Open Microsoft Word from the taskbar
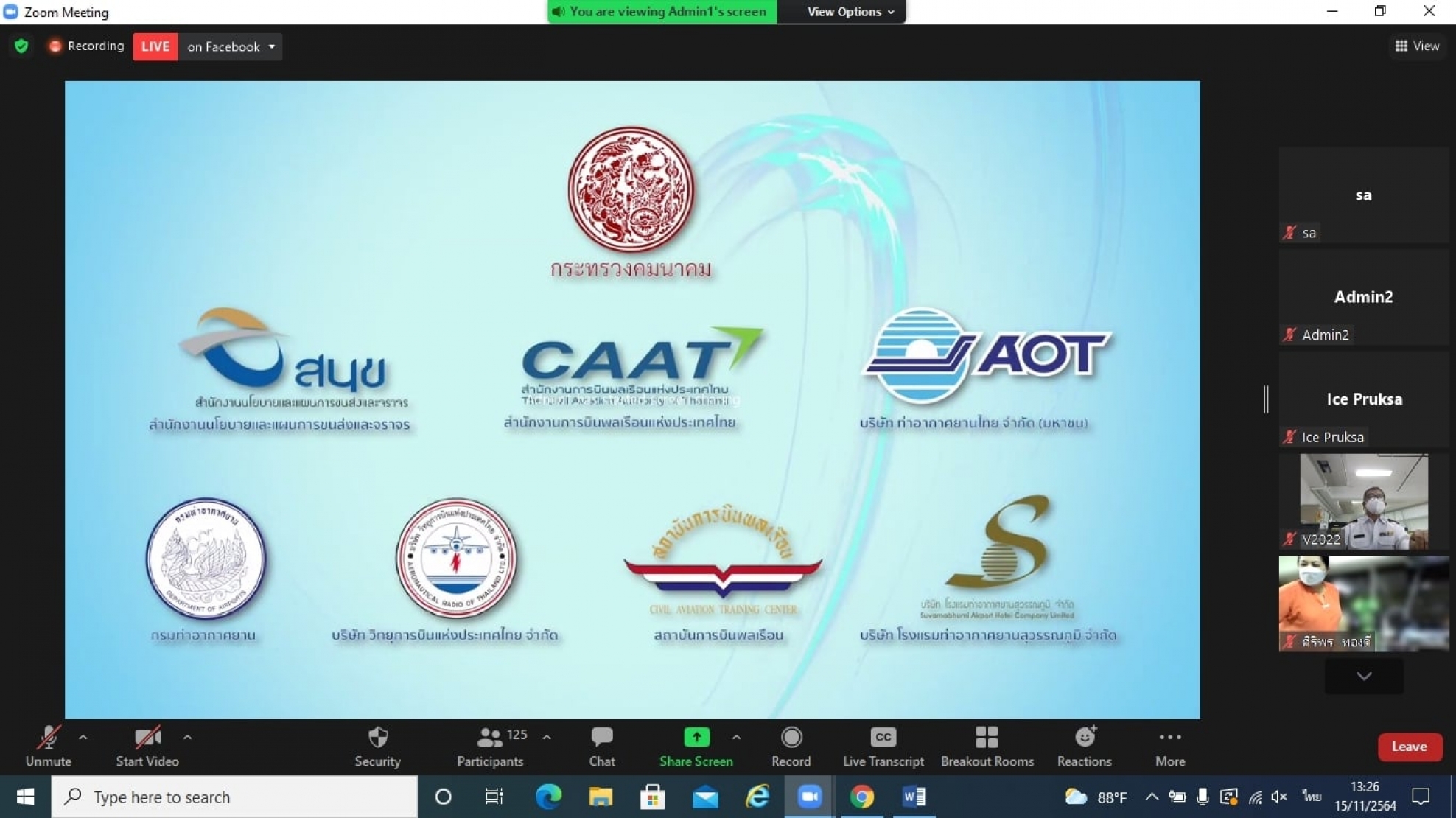The image size is (1456, 818). point(914,797)
